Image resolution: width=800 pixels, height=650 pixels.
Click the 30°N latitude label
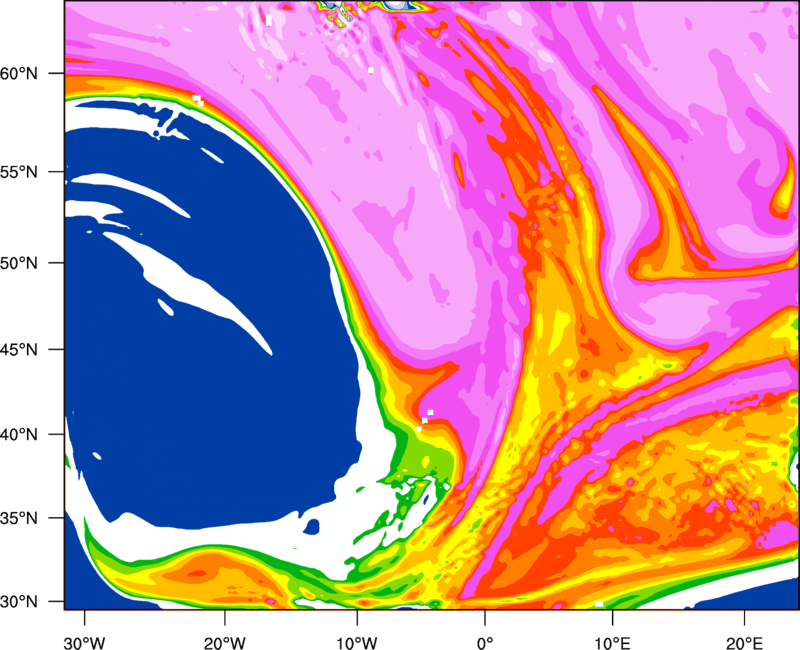coord(19,602)
